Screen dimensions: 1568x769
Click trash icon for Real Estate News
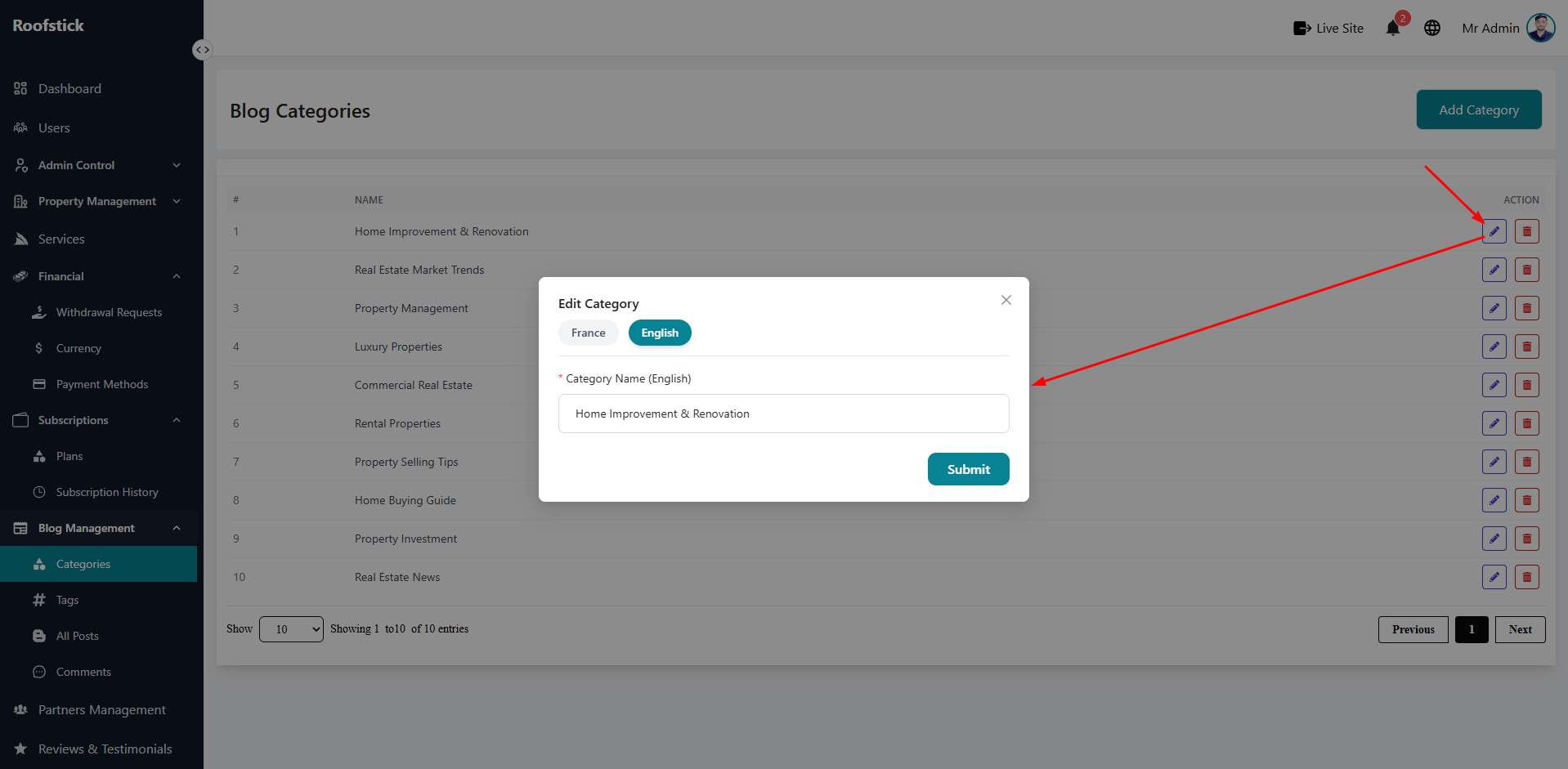pos(1526,577)
